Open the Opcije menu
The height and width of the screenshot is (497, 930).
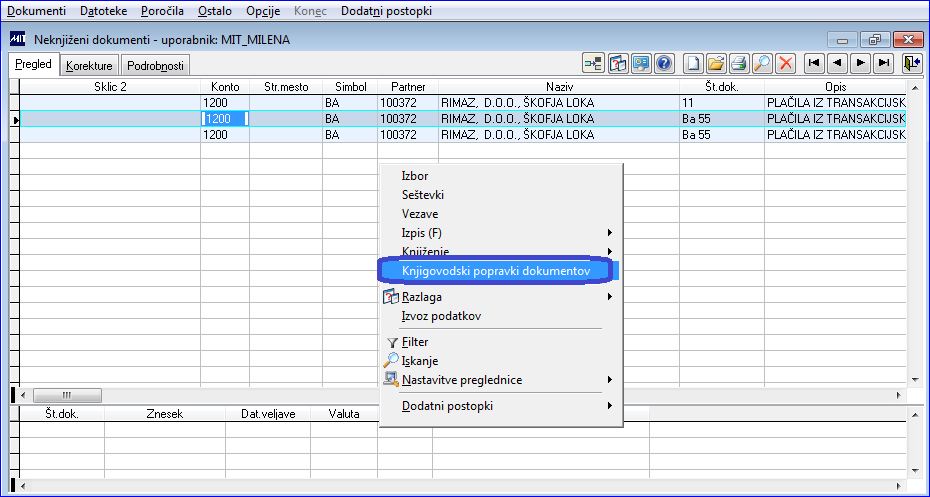click(x=263, y=11)
